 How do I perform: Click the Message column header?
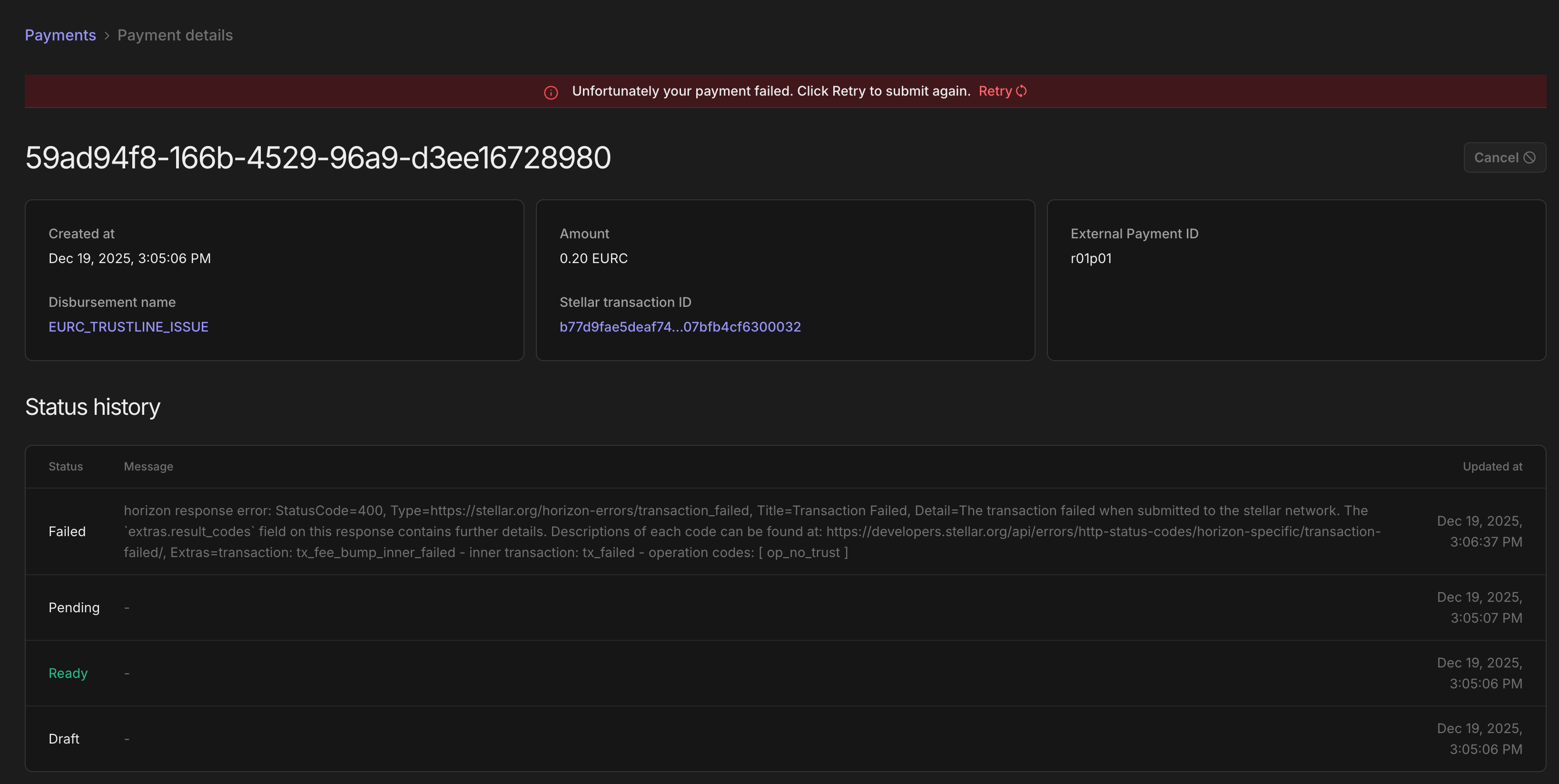click(148, 466)
